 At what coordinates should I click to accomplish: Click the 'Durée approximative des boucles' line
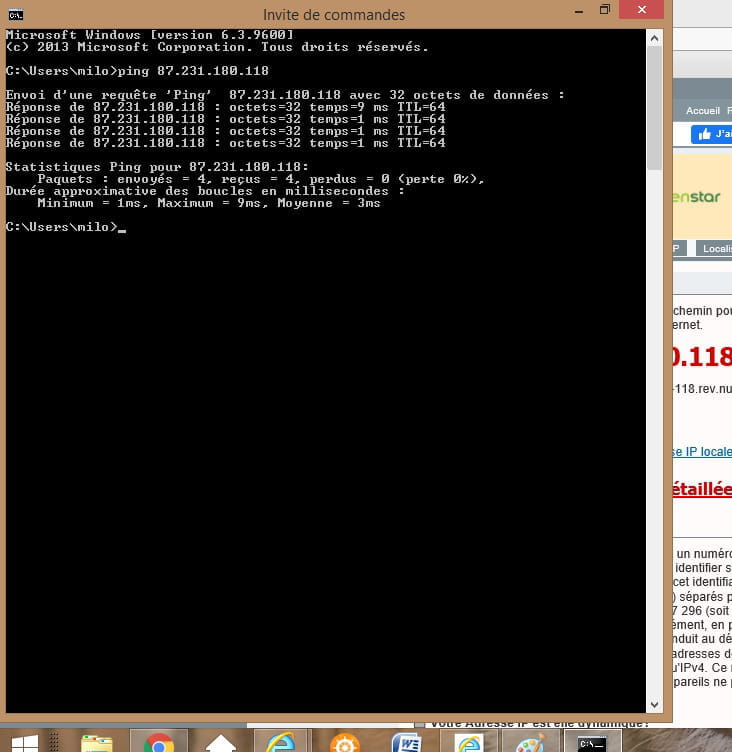[x=205, y=191]
